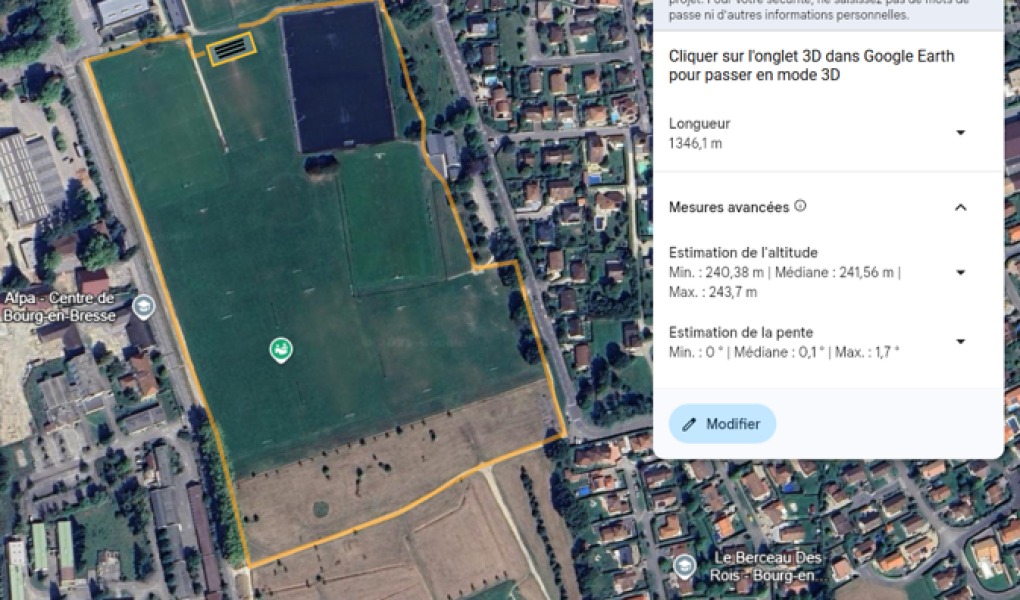Collapse the Mesures avancées section
The height and width of the screenshot is (600, 1020).
click(960, 208)
